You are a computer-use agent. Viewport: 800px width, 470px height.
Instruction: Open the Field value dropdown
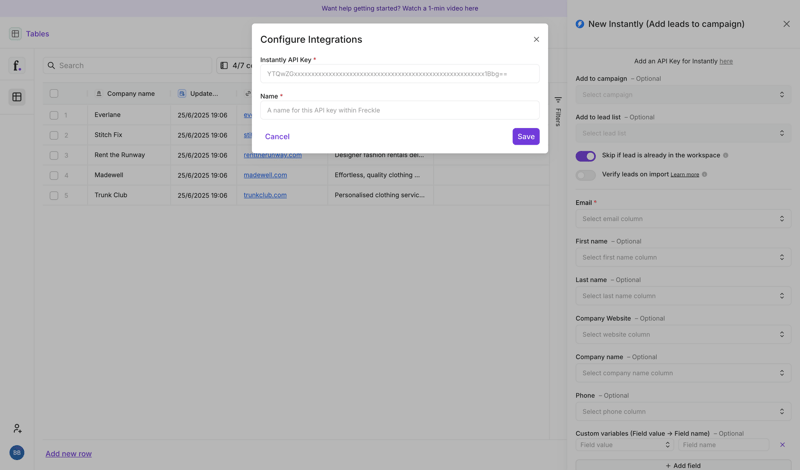coord(624,445)
